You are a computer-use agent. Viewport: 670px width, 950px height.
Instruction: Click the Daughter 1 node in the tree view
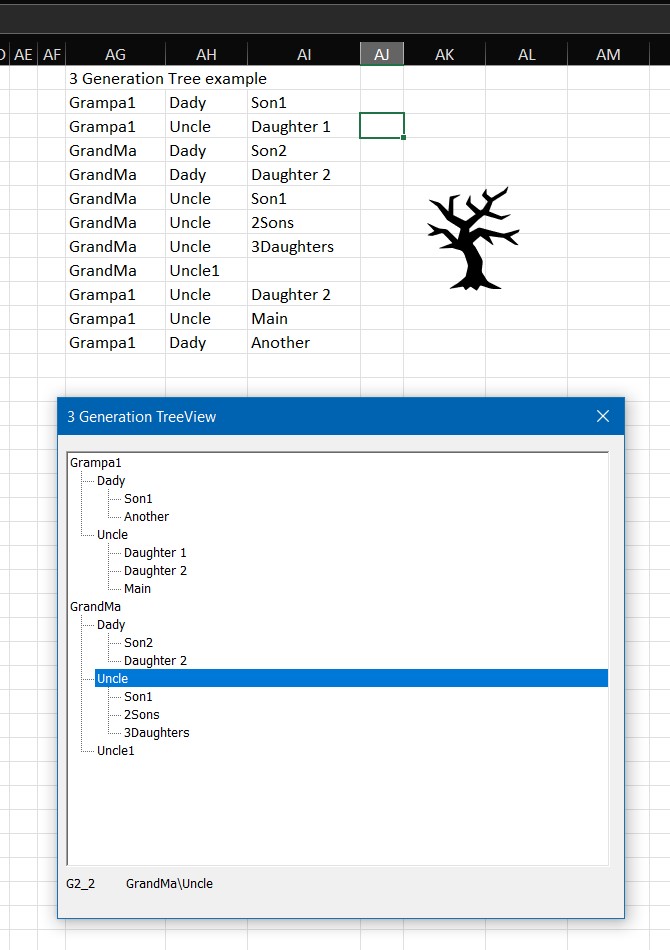tap(155, 553)
